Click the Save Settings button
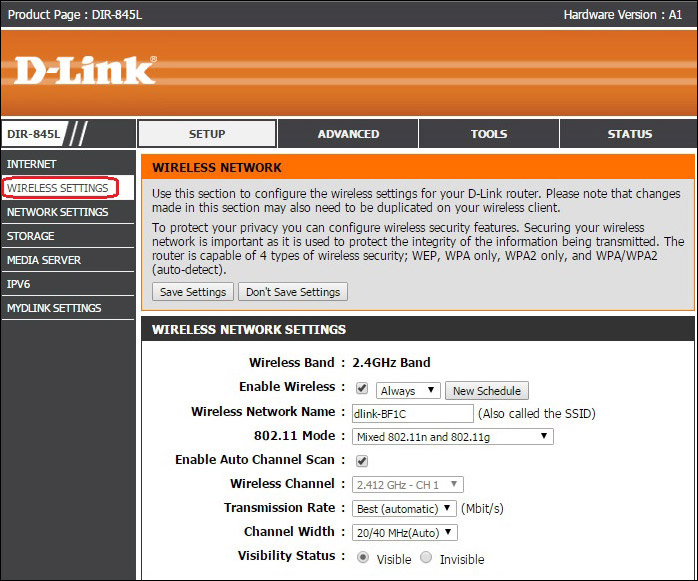698x581 pixels. coord(193,292)
